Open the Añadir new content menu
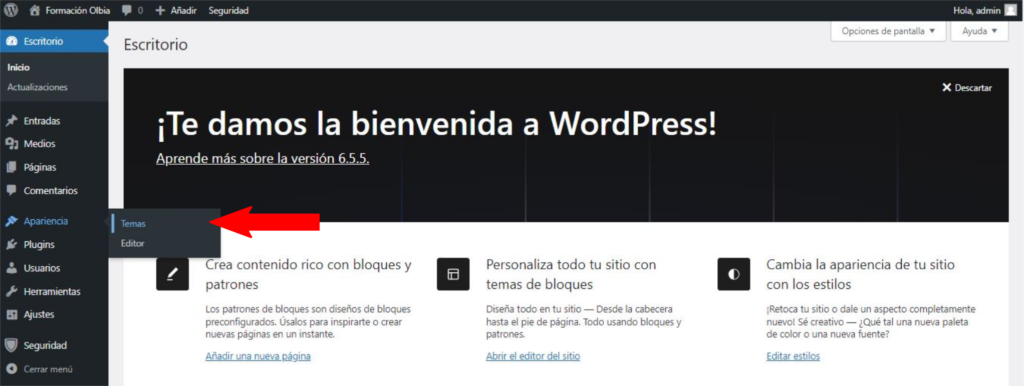The height and width of the screenshot is (386, 1024). pos(175,10)
